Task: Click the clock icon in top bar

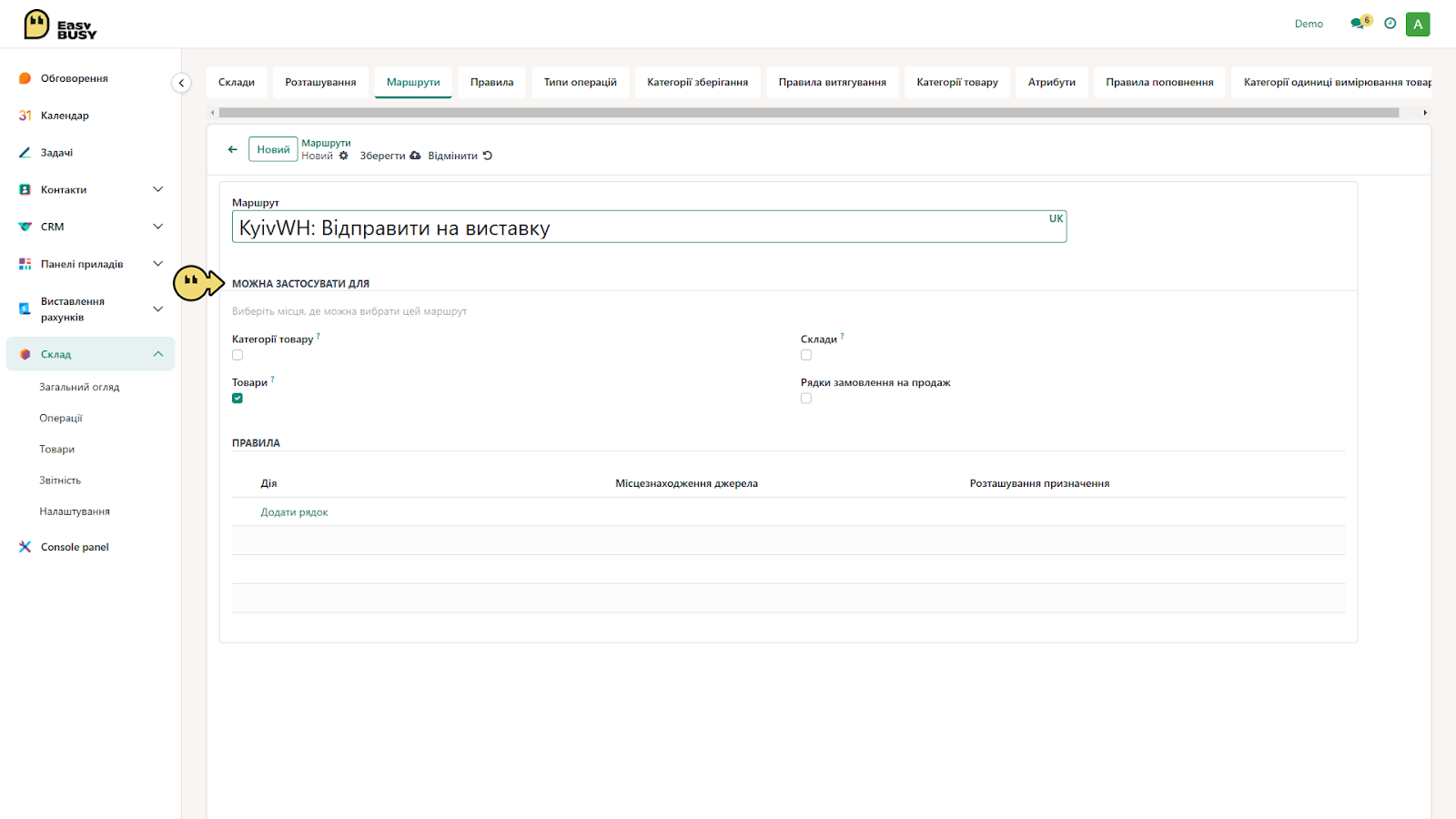Action: coord(1390,24)
